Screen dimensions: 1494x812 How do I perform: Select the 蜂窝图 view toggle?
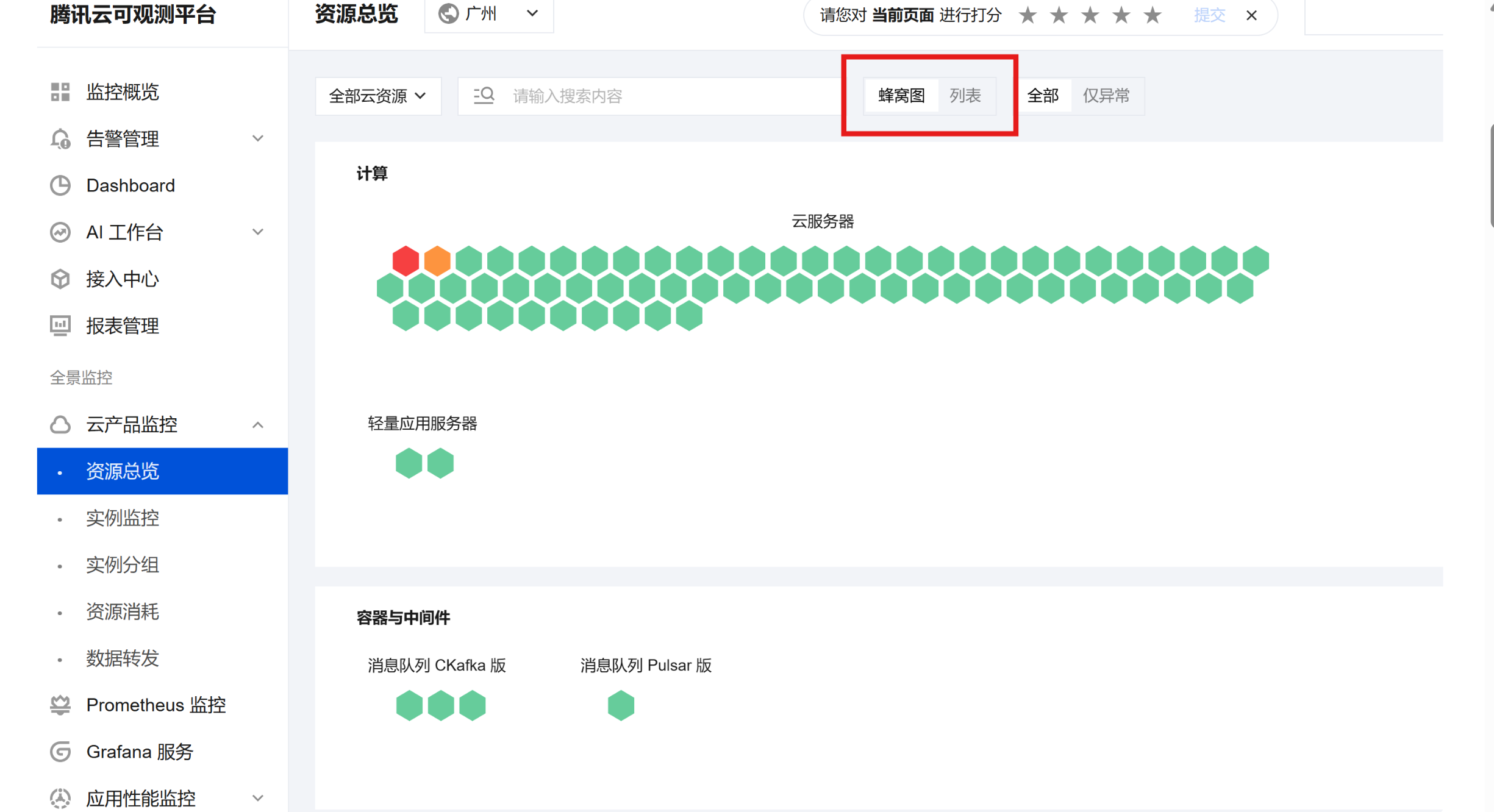pos(901,96)
